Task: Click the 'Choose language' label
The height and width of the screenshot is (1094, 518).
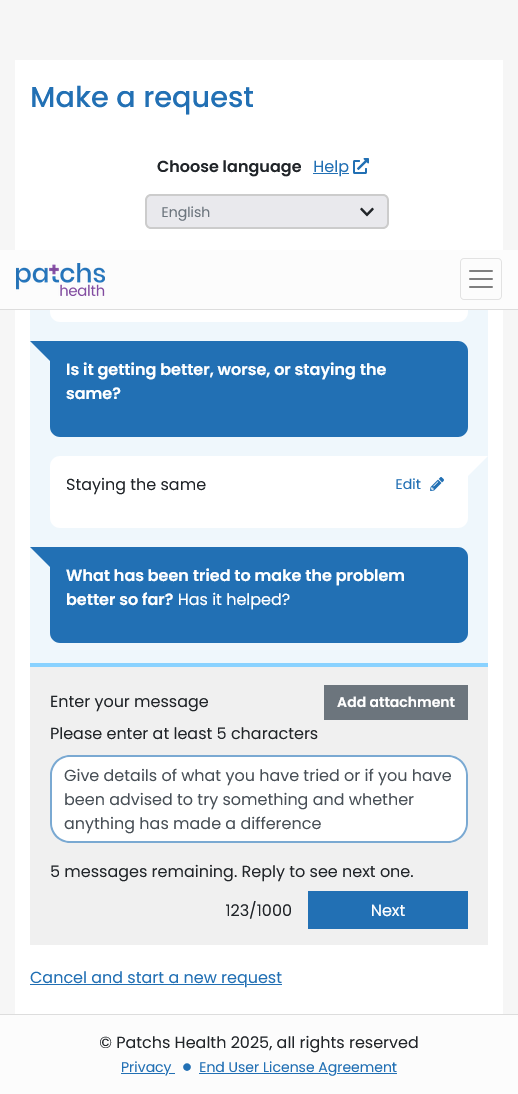Action: pos(229,167)
